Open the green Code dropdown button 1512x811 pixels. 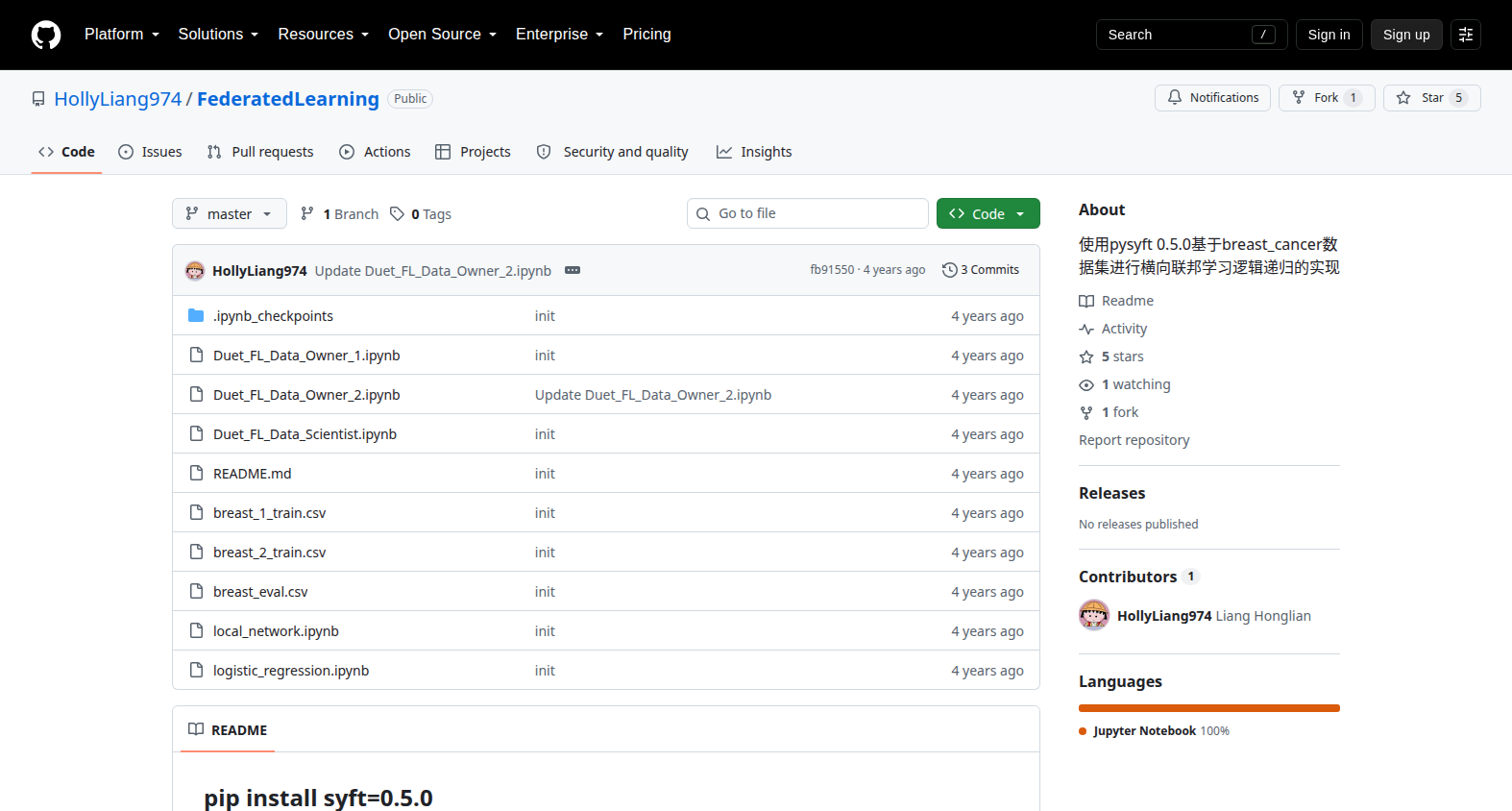988,213
